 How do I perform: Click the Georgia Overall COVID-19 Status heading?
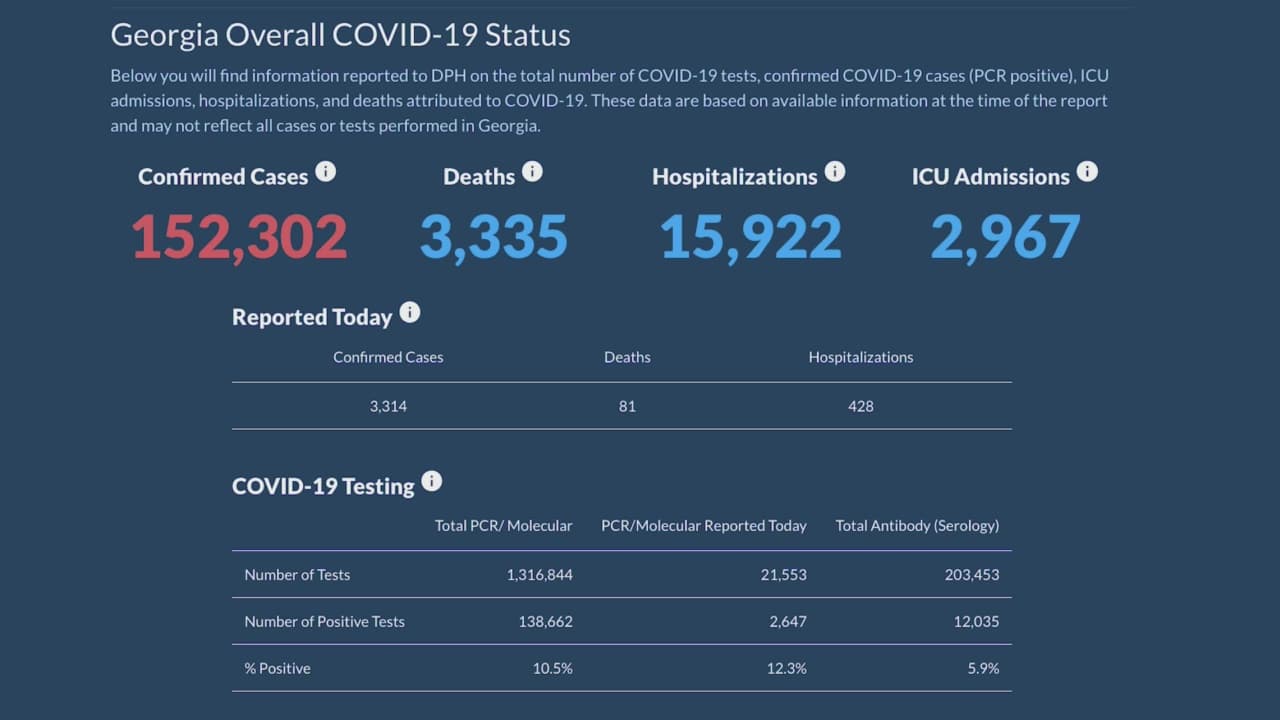tap(340, 35)
